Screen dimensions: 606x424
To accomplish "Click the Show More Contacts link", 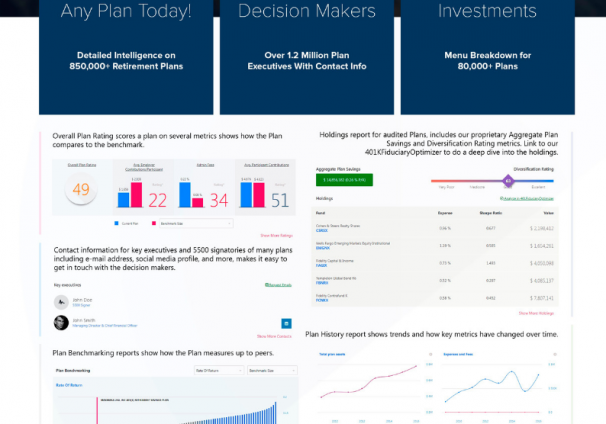I will point(274,337).
